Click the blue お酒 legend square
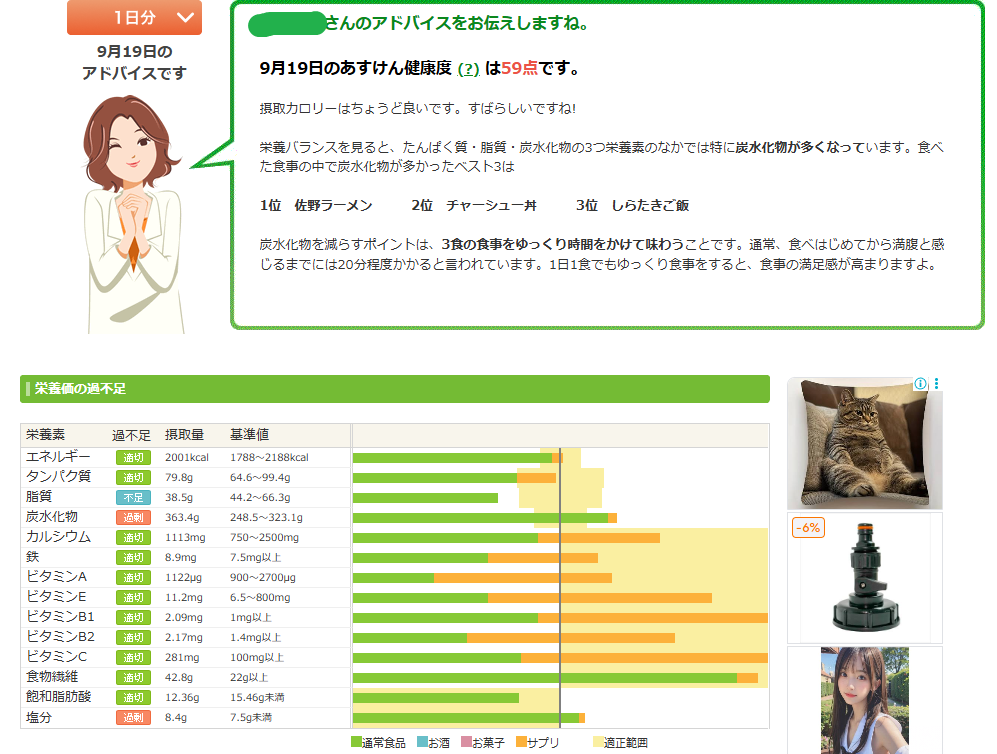 pos(422,742)
